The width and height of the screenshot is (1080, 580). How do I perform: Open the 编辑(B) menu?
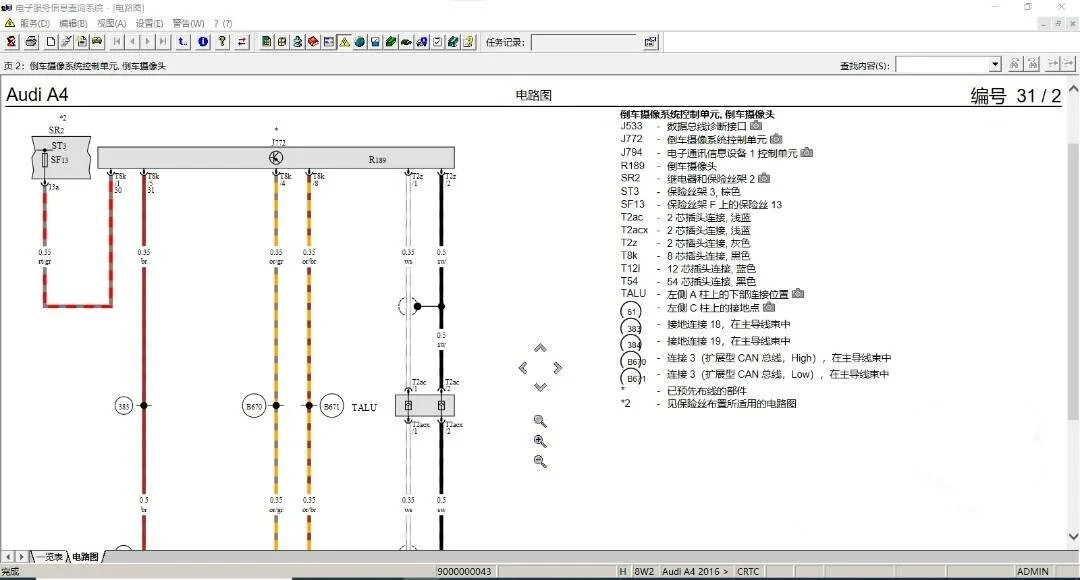[x=73, y=23]
